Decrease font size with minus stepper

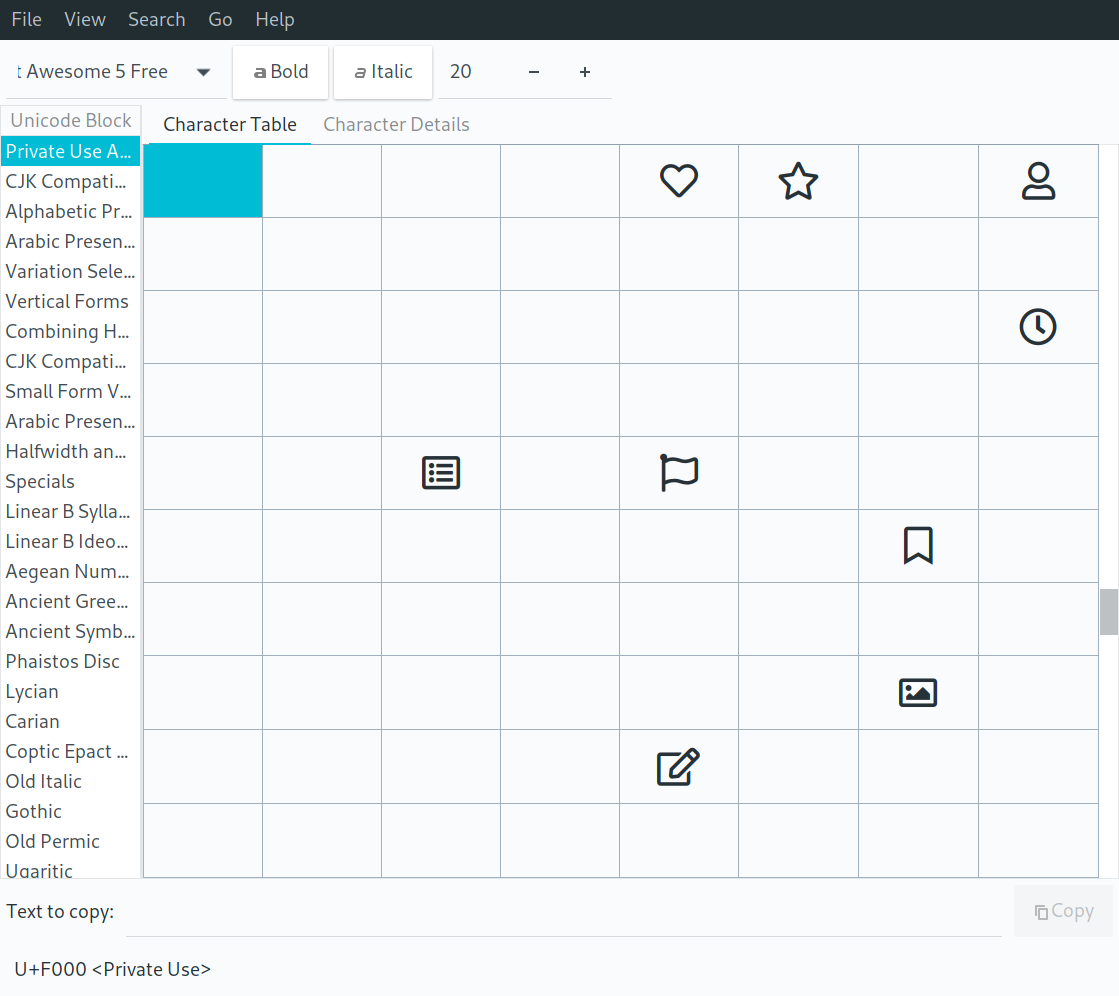pos(534,71)
